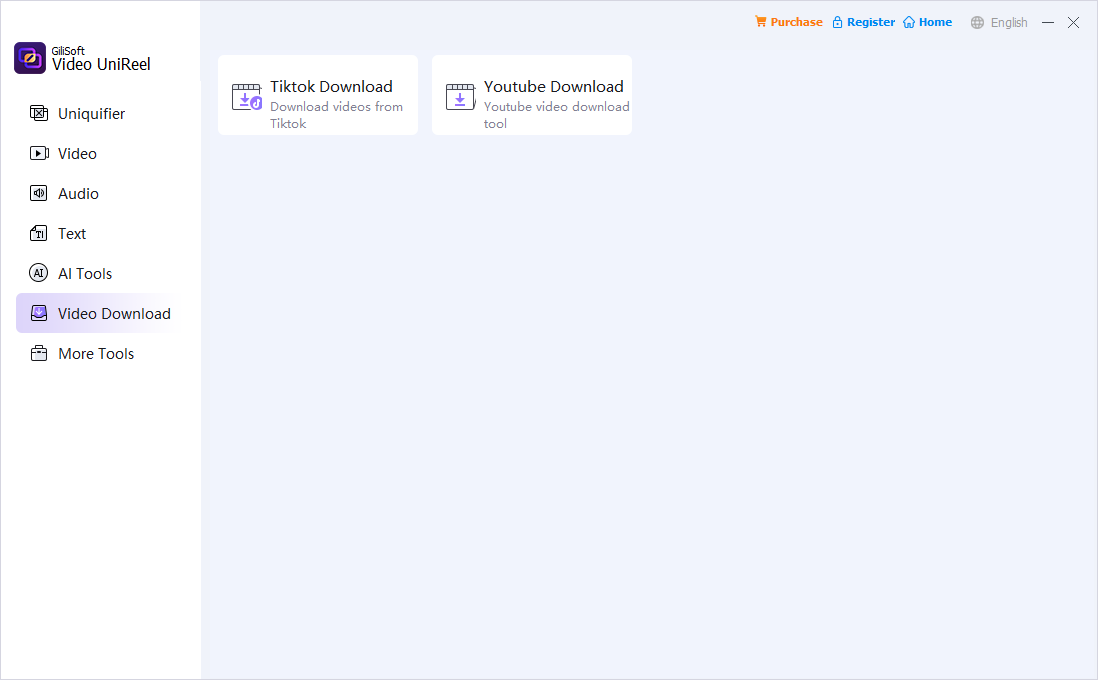Click the orange shopping cart icon
Image resolution: width=1098 pixels, height=680 pixels.
tap(760, 22)
